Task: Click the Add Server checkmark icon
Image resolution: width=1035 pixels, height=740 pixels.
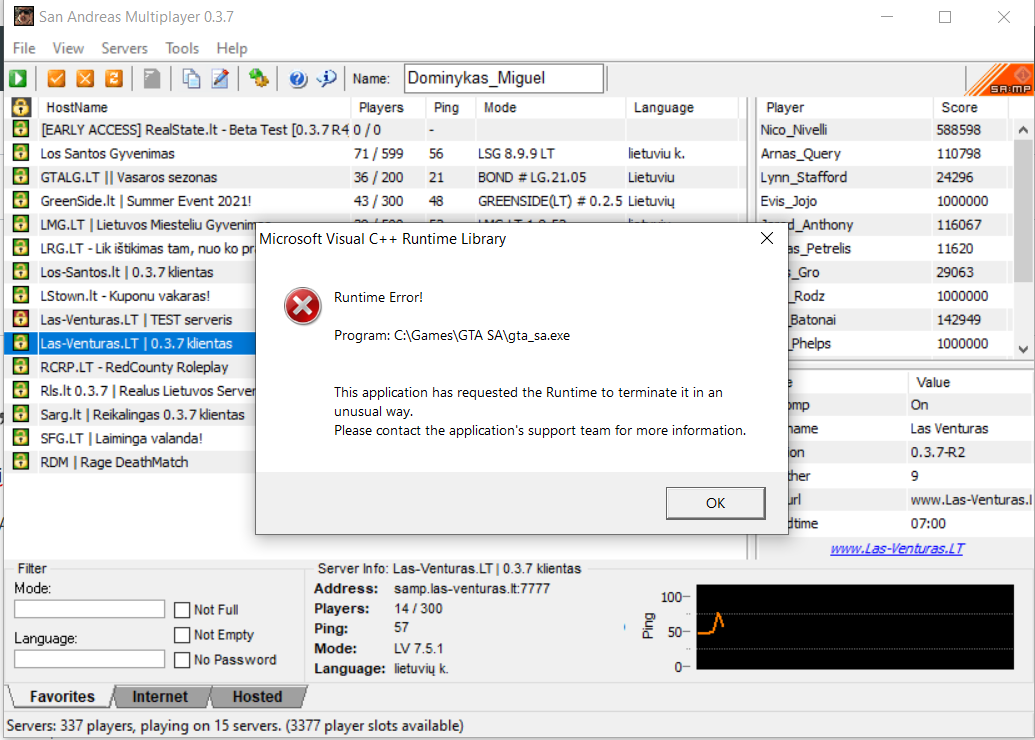Action: [x=57, y=79]
